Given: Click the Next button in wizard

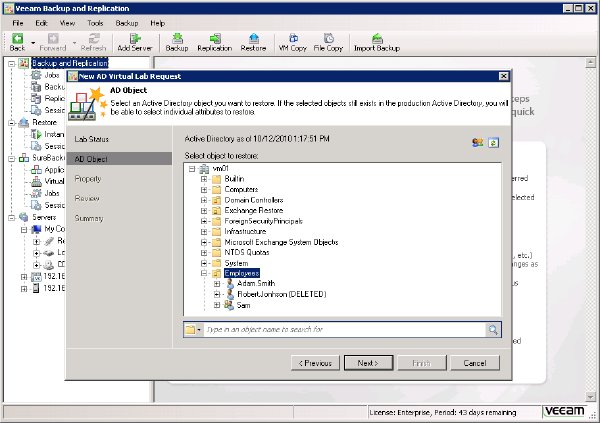Looking at the screenshot, I should (368, 363).
